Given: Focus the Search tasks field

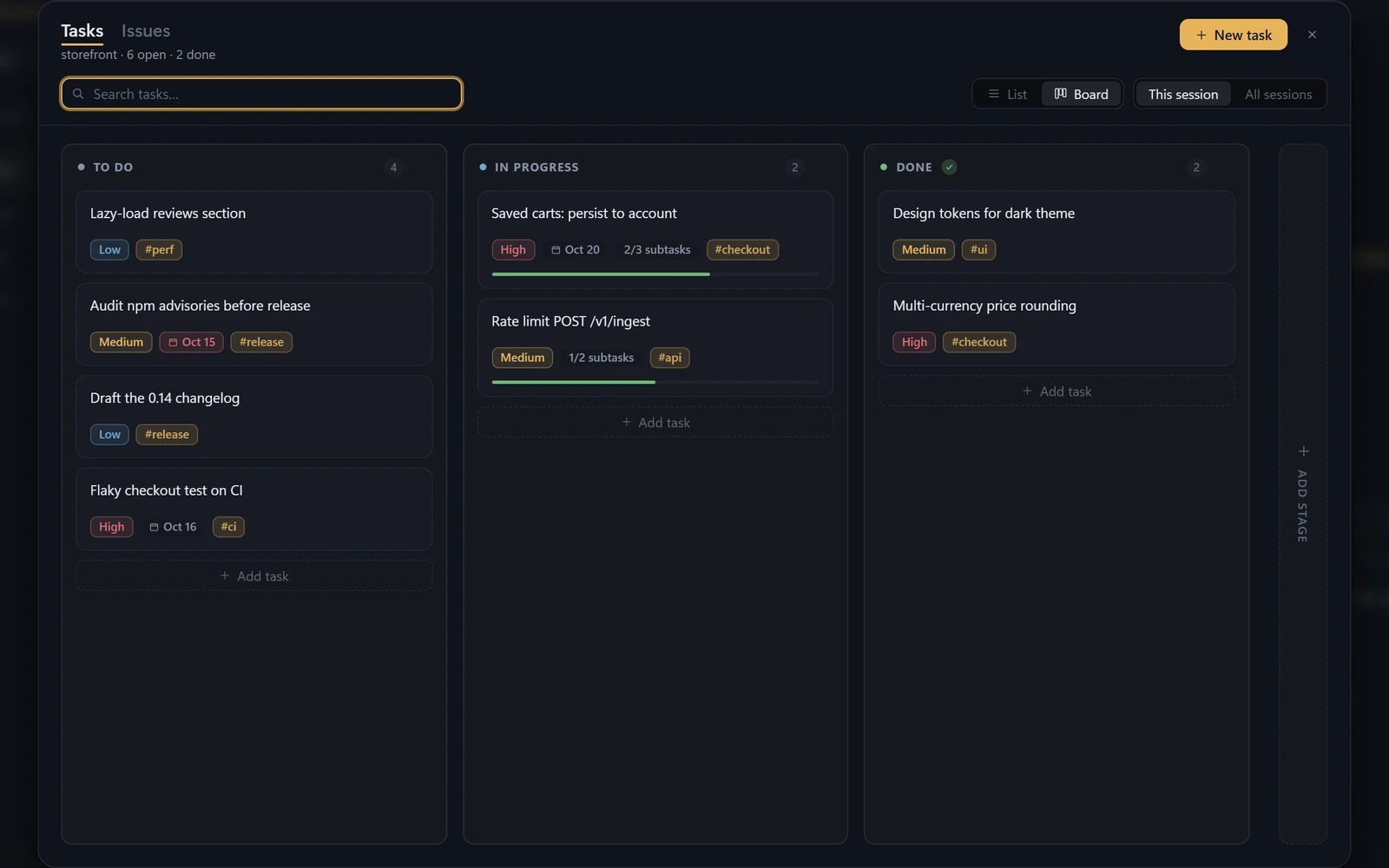Looking at the screenshot, I should tap(261, 94).
